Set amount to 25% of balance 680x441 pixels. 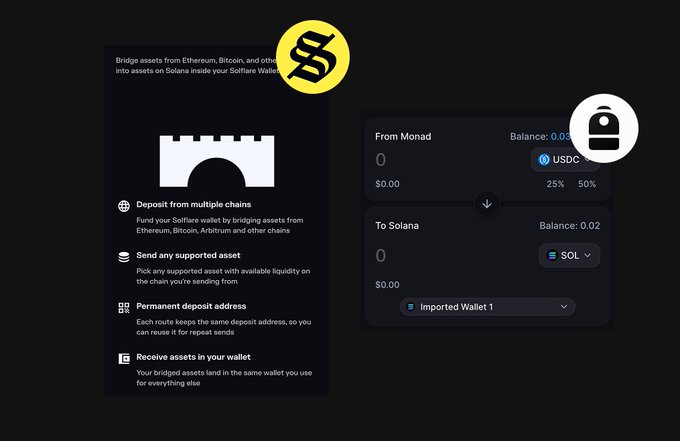click(555, 184)
